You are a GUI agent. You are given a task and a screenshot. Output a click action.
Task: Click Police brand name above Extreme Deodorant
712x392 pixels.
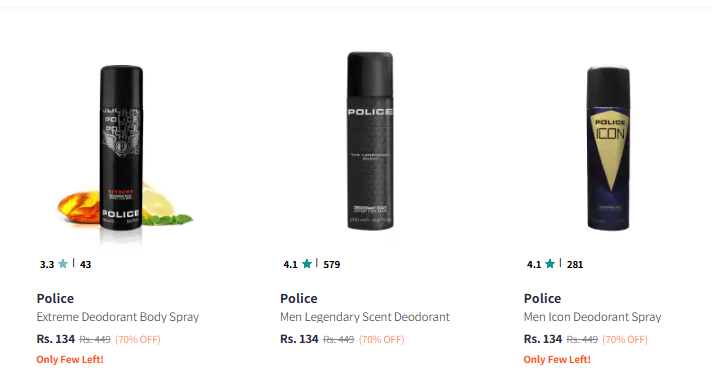[x=55, y=298]
